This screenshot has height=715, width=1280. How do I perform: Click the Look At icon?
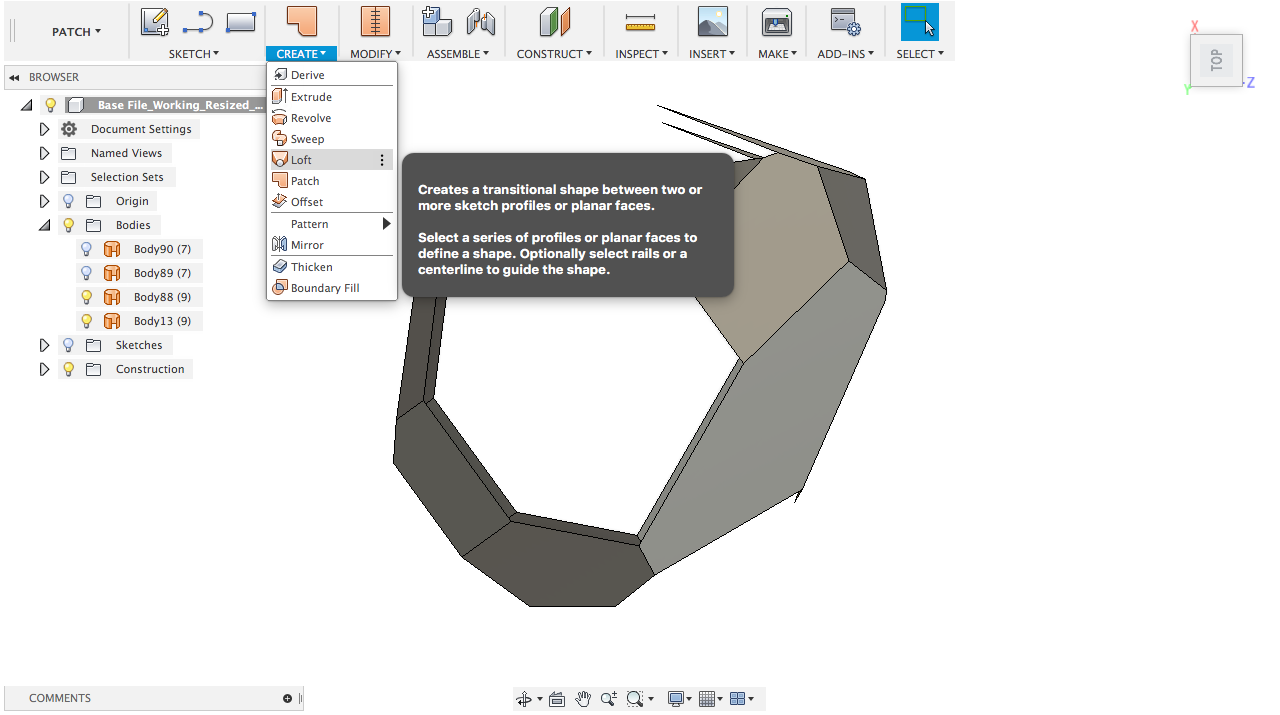pos(557,699)
